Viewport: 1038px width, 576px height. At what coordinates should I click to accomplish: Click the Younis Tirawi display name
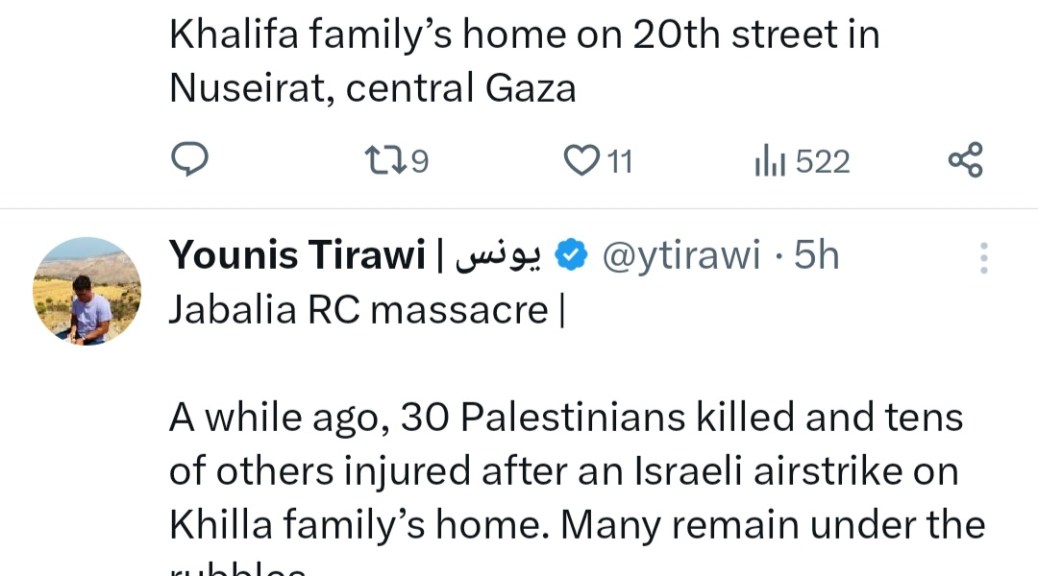tap(297, 257)
